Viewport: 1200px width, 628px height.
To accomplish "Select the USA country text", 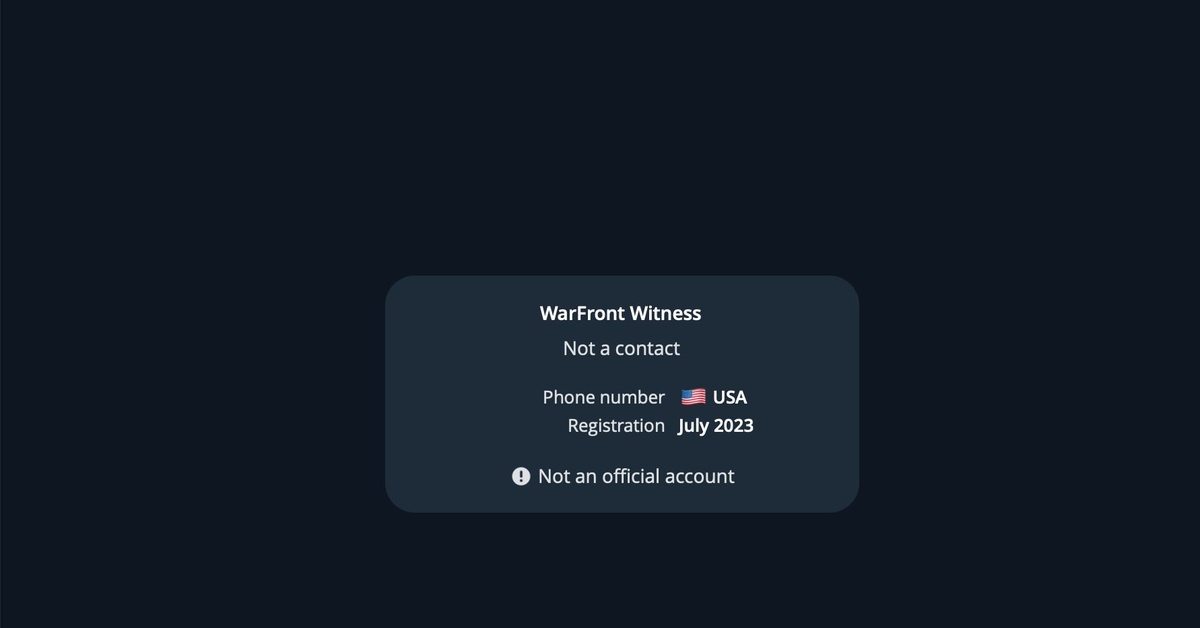I will 730,397.
